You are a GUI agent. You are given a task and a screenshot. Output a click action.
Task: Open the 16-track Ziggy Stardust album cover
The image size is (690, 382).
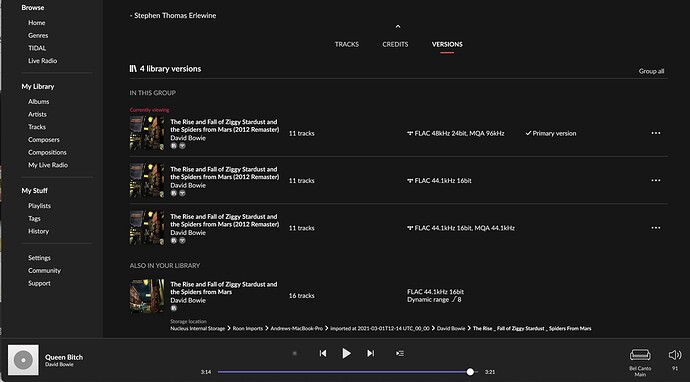pyautogui.click(x=147, y=296)
